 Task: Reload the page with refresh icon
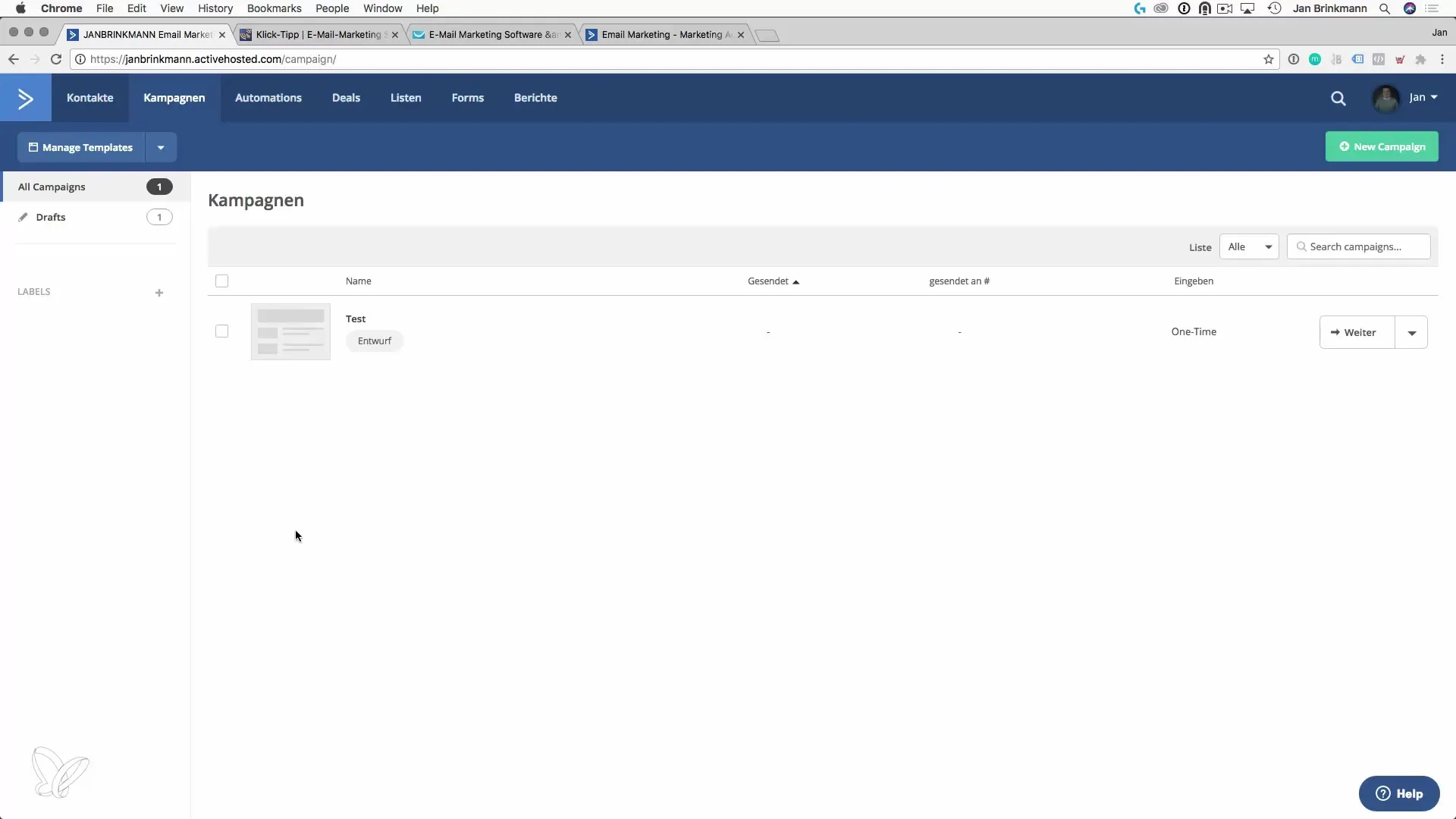[x=56, y=59]
